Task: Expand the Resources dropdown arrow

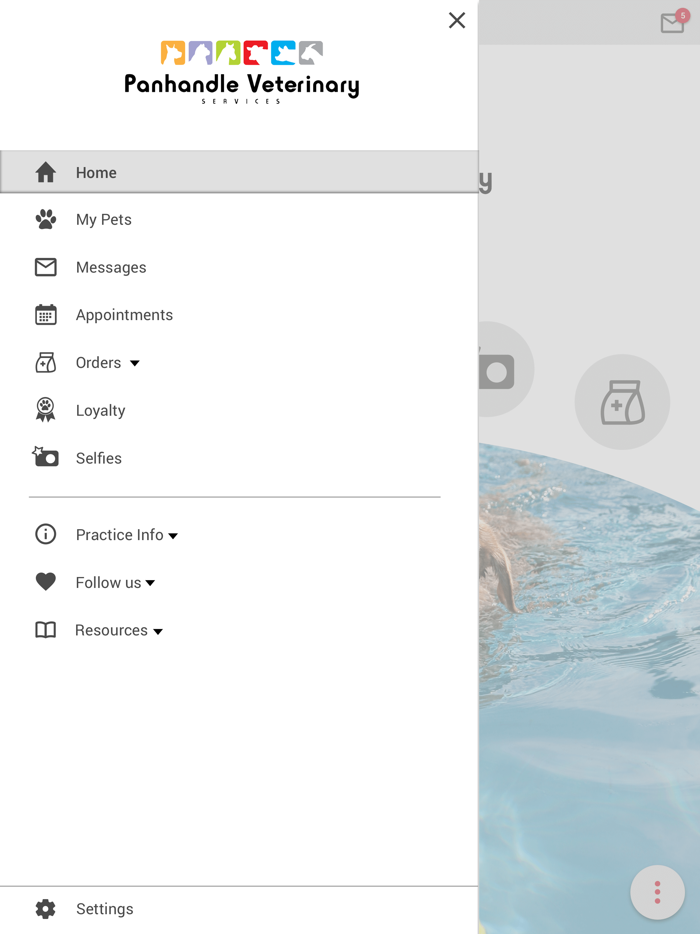Action: pyautogui.click(x=158, y=631)
